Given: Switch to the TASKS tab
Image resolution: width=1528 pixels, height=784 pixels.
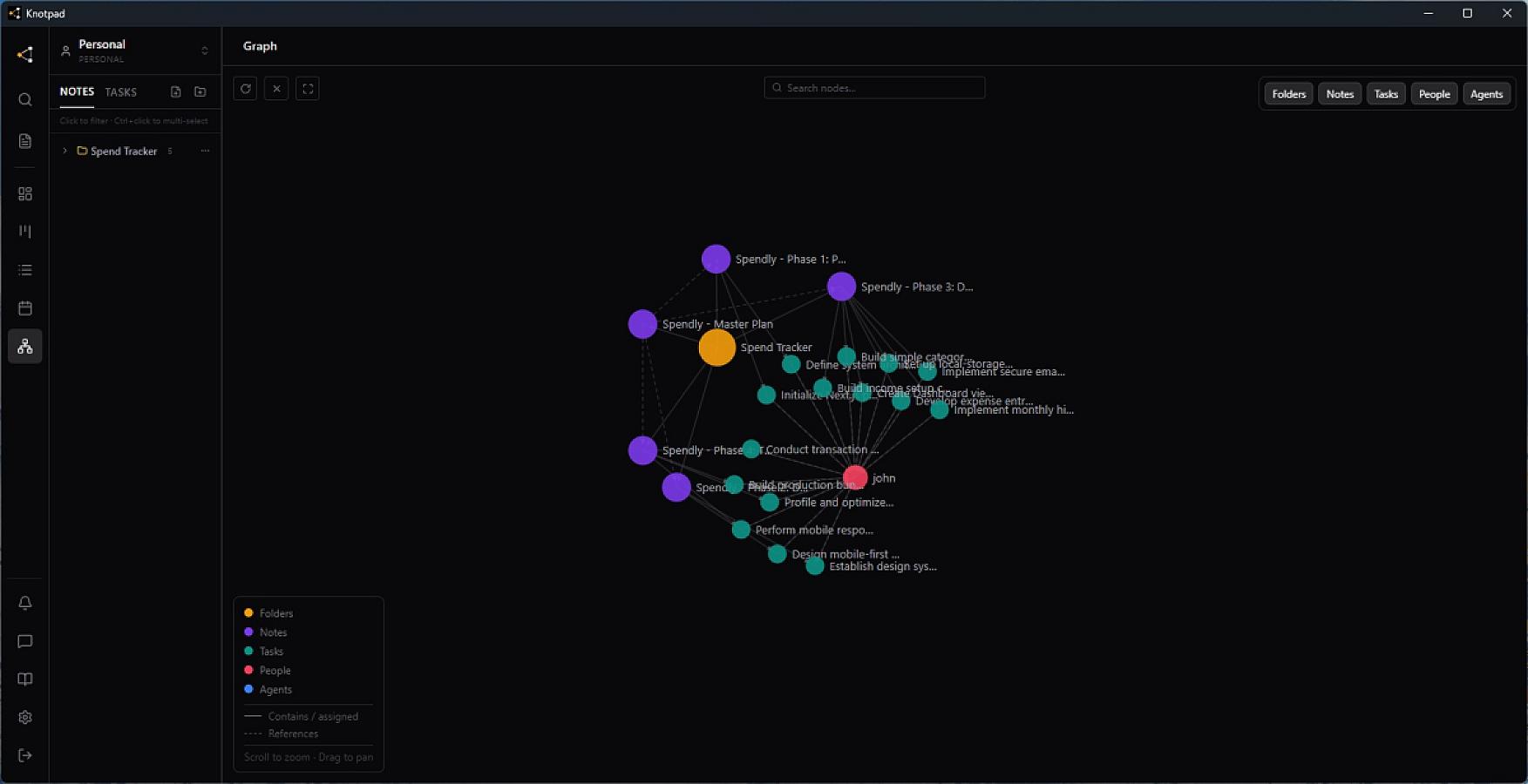Looking at the screenshot, I should tap(121, 92).
